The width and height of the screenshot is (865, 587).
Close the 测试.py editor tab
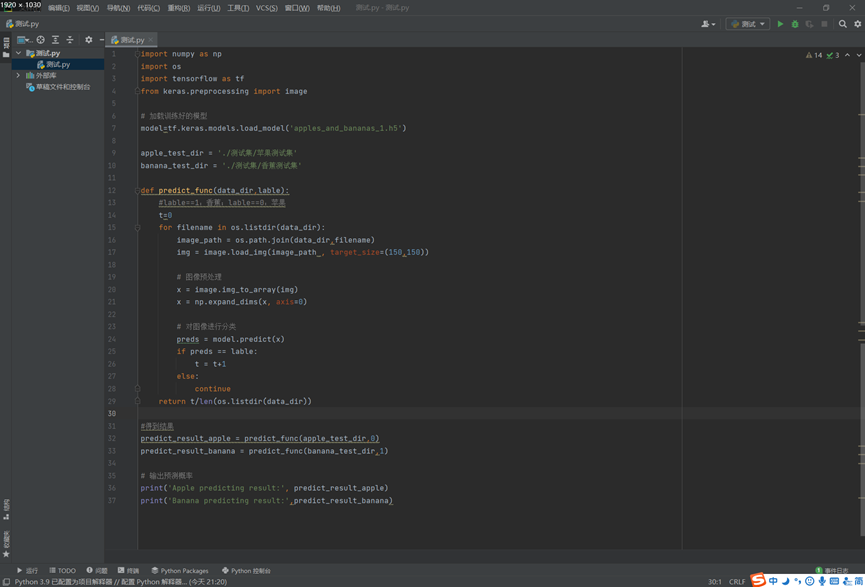click(x=151, y=40)
